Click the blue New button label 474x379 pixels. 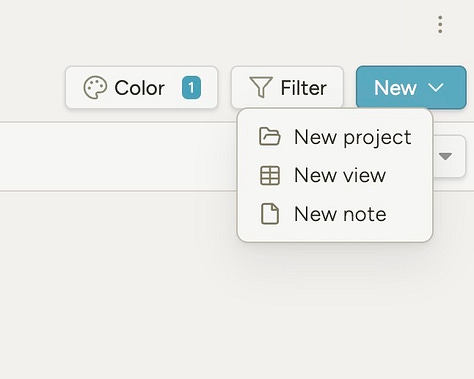click(x=395, y=88)
